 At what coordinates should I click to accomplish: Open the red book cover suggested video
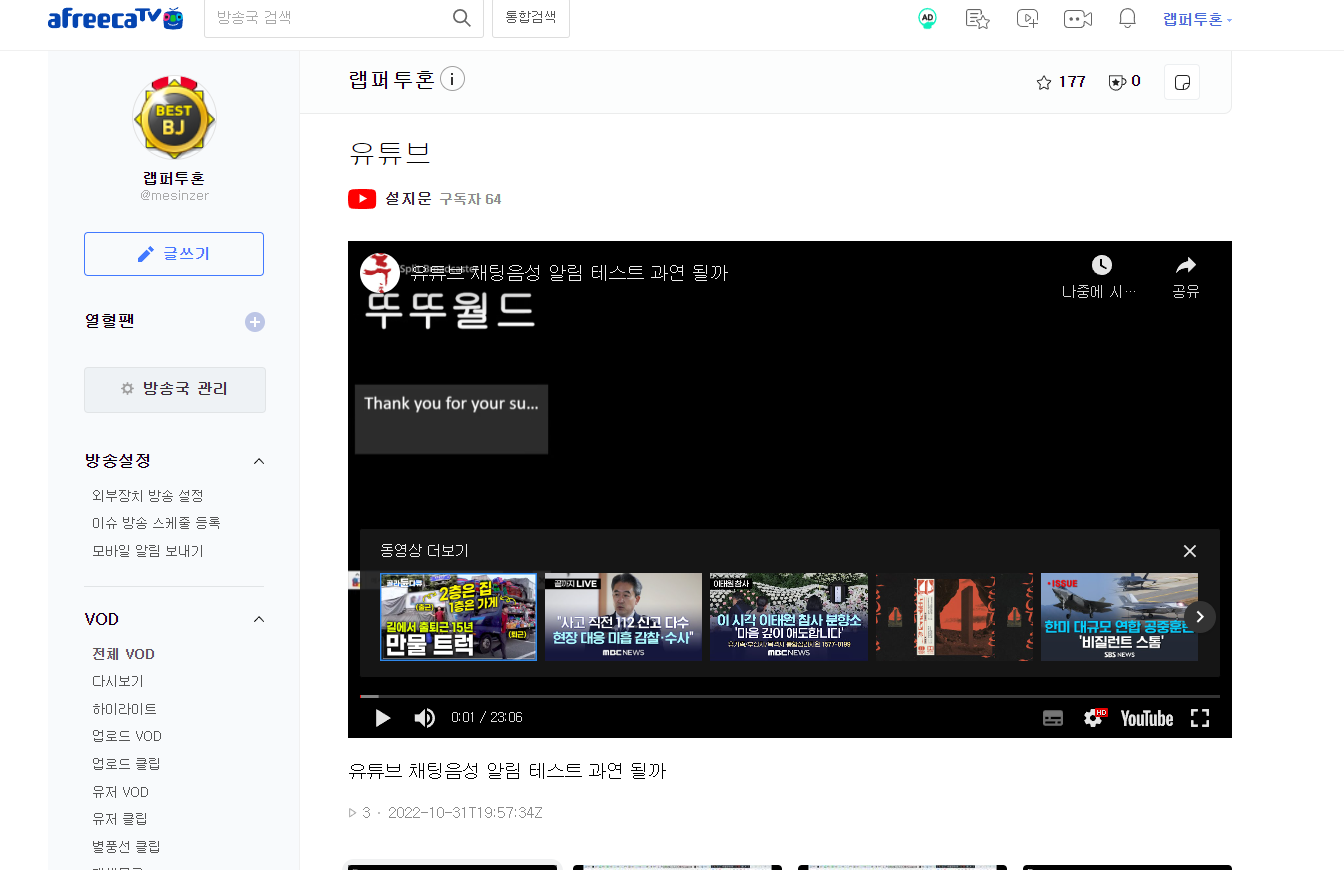pyautogui.click(x=954, y=617)
